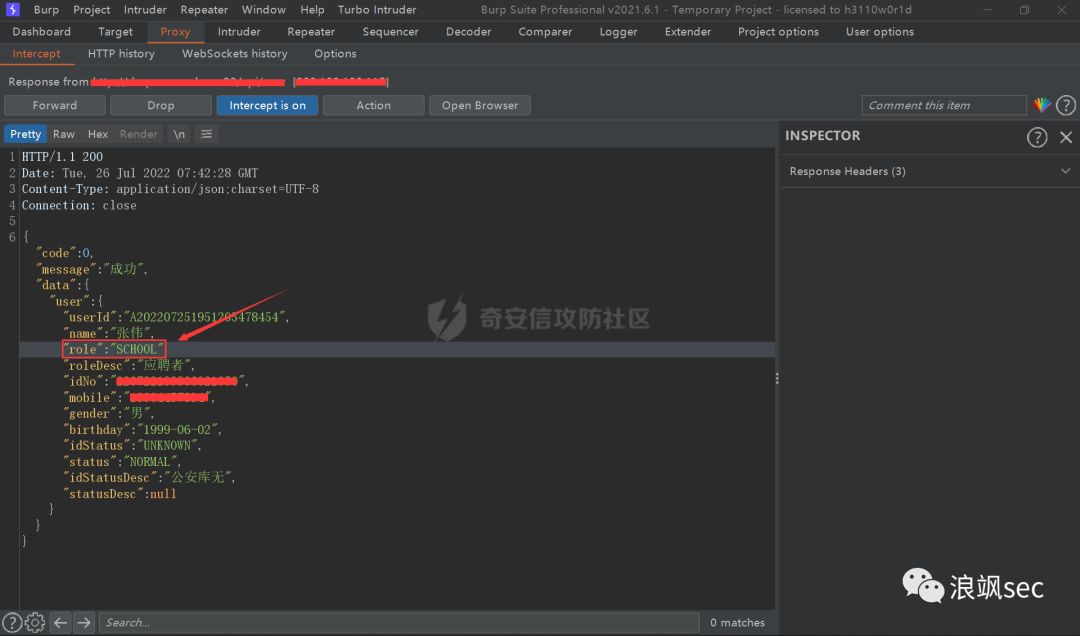This screenshot has width=1080, height=636.
Task: Click the Drop button
Action: 160,105
